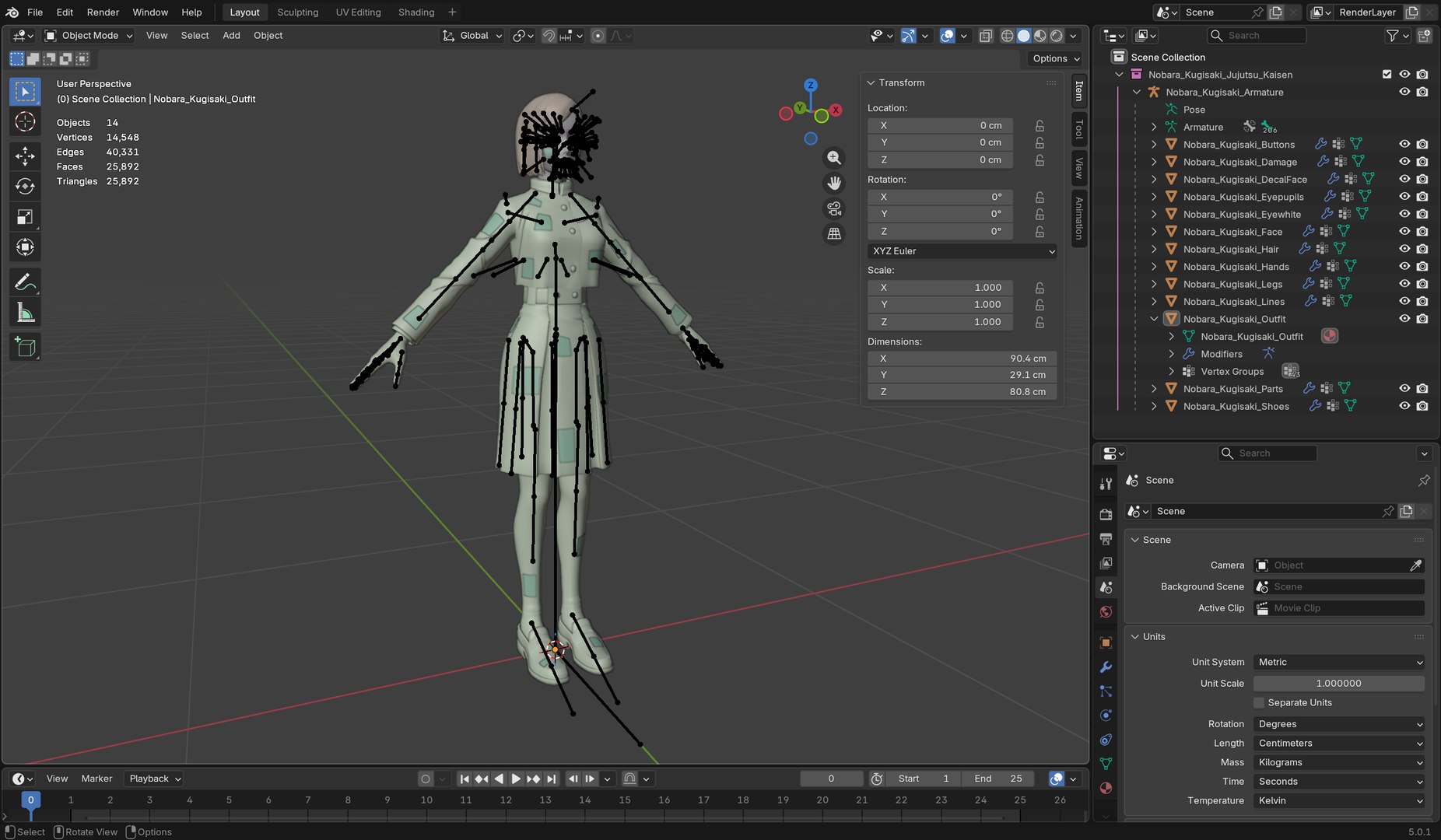
Task: Switch to wireframe viewport shading
Action: pyautogui.click(x=1007, y=36)
